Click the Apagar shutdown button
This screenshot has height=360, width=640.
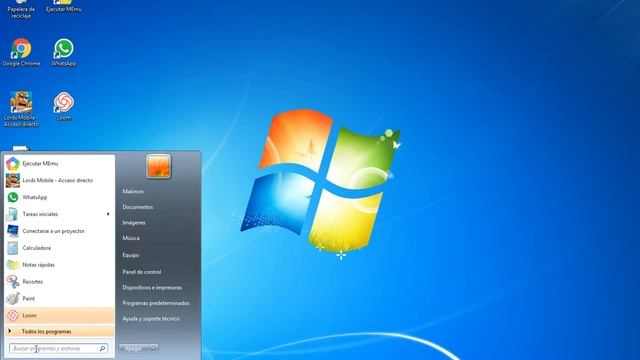134,348
